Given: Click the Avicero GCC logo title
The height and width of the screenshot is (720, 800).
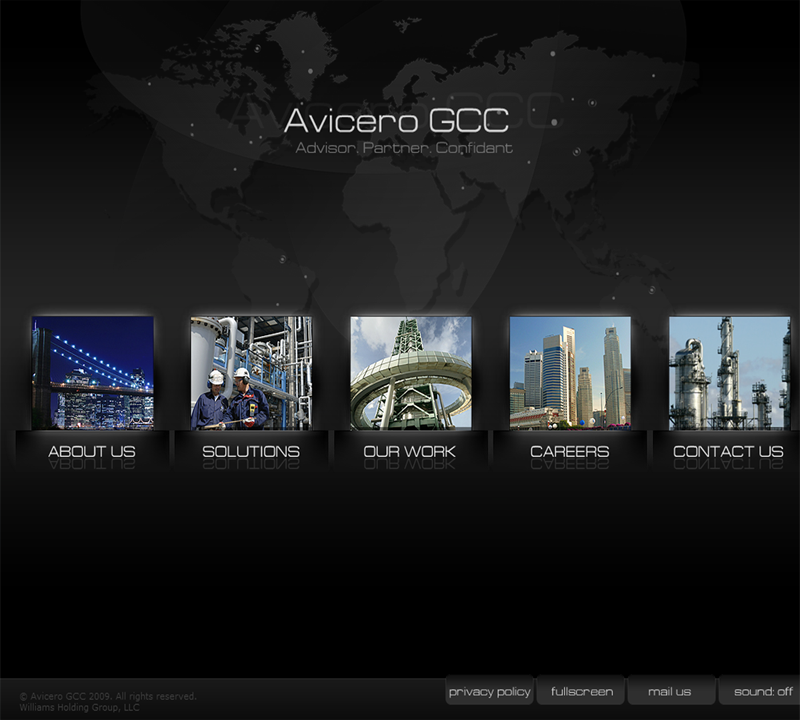Looking at the screenshot, I should tap(396, 120).
